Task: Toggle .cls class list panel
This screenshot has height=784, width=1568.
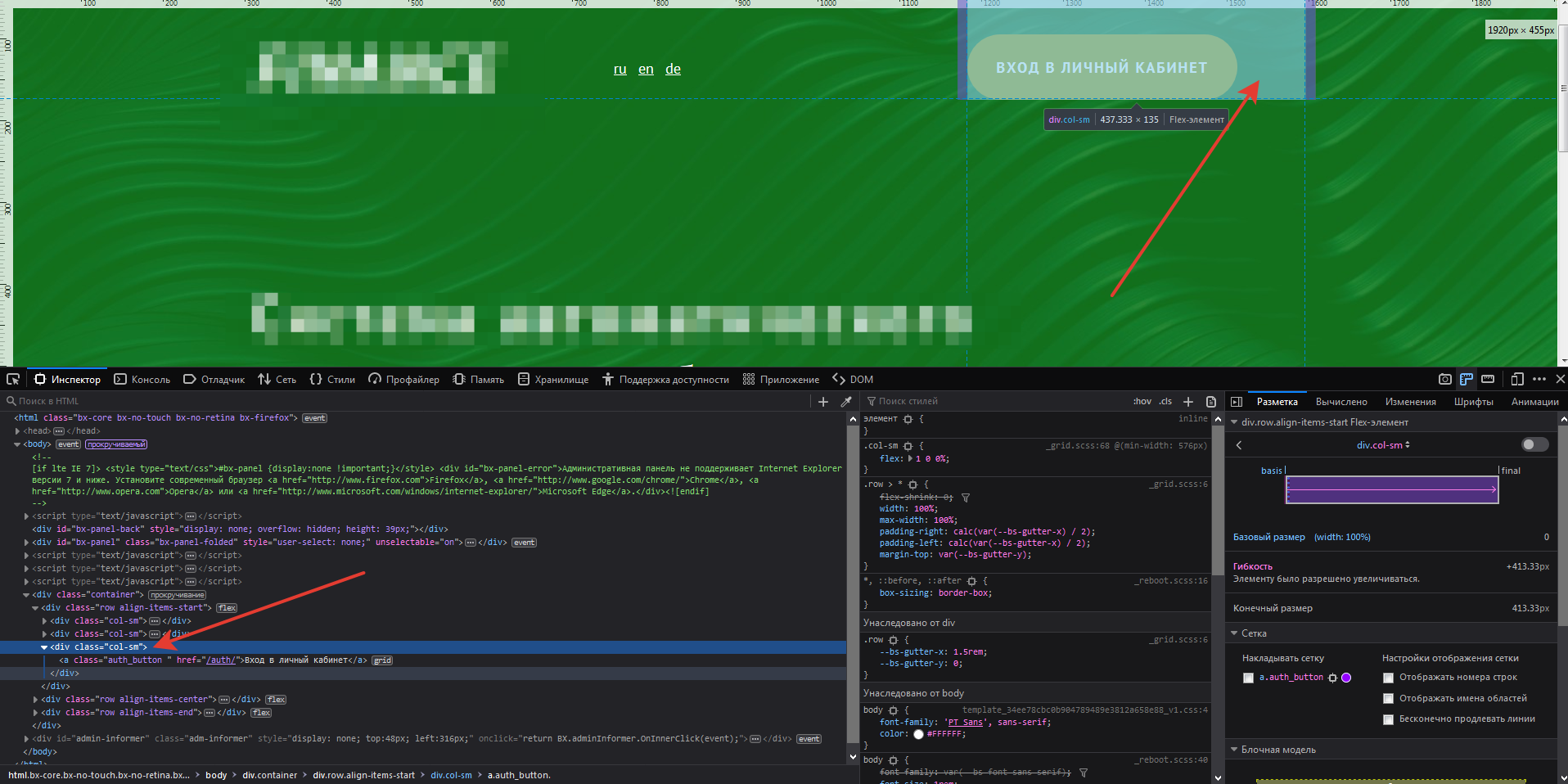Action: pyautogui.click(x=1165, y=401)
